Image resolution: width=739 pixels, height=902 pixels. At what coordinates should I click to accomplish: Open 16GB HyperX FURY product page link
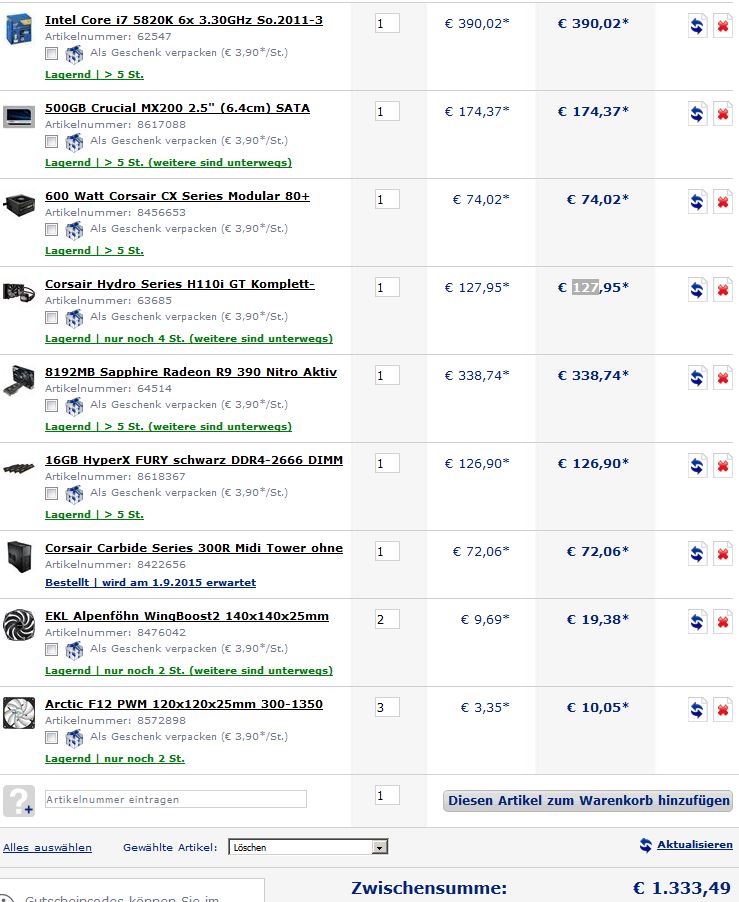pos(194,460)
